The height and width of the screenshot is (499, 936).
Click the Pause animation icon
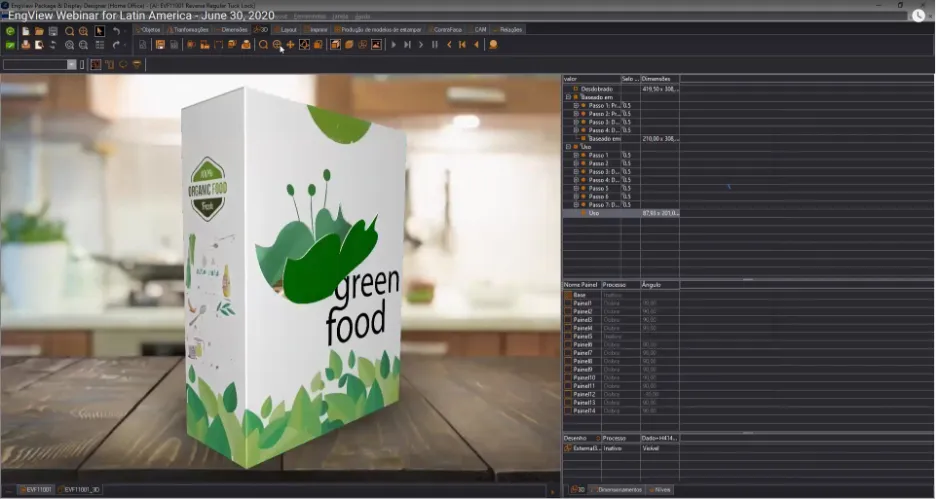435,45
